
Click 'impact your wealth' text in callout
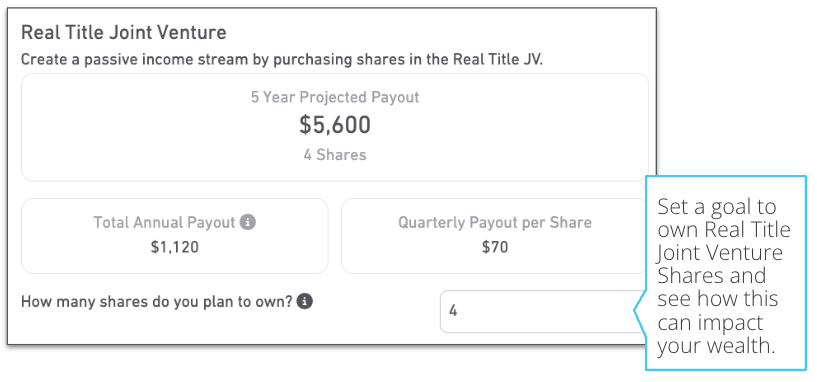[716, 335]
